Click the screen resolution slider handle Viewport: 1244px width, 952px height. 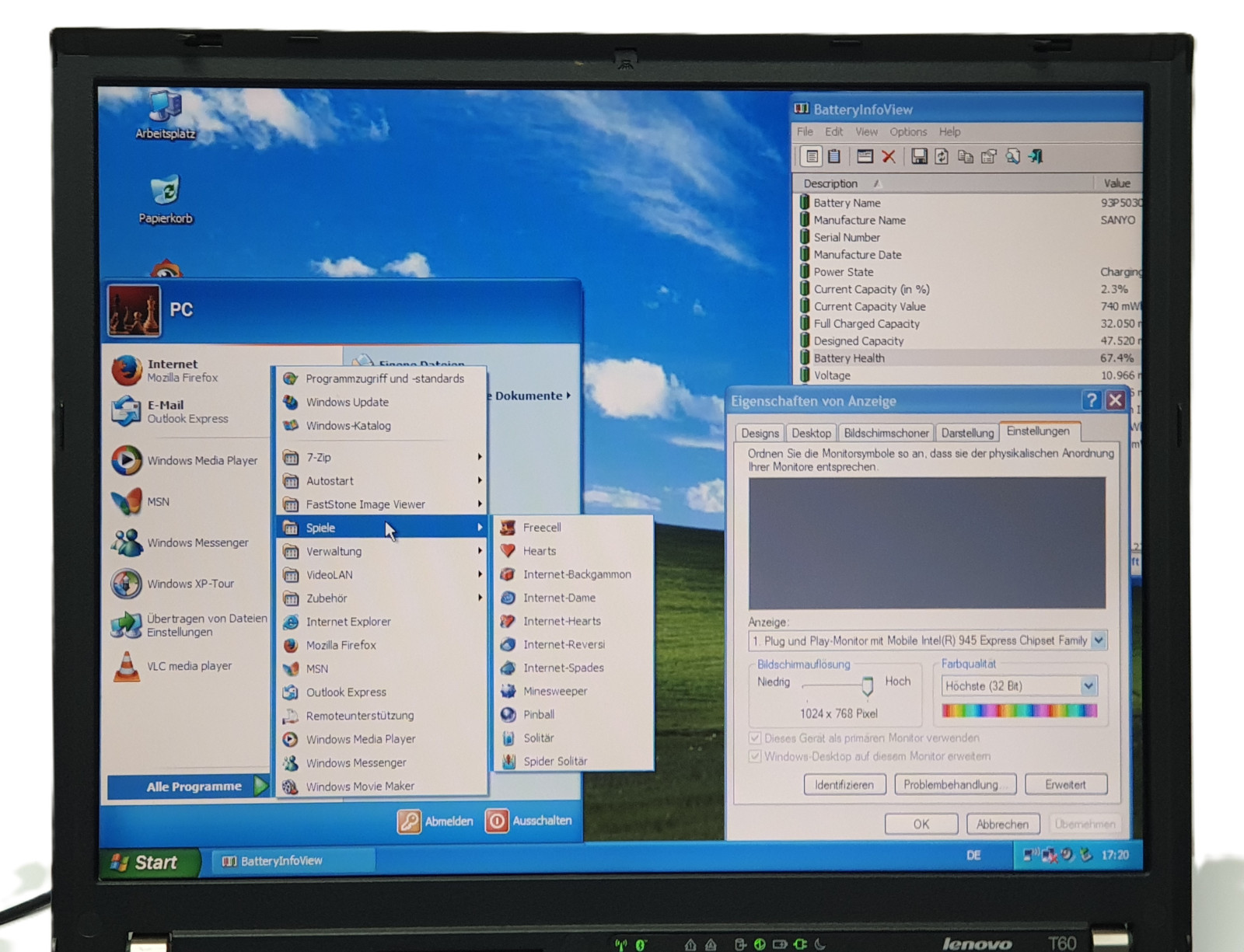click(x=867, y=685)
